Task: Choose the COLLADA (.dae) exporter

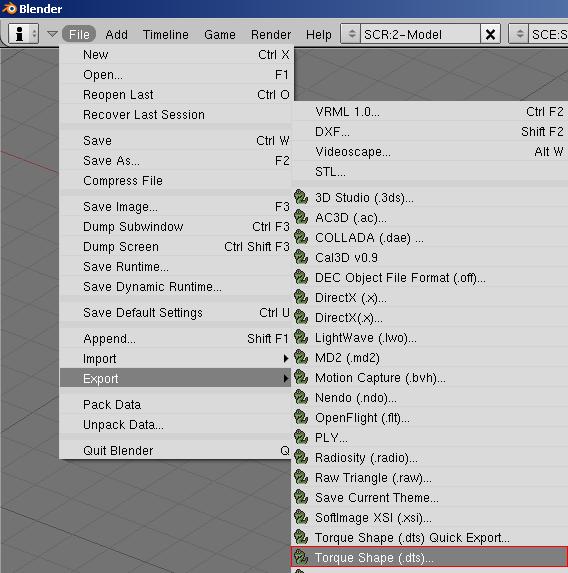Action: [430, 238]
